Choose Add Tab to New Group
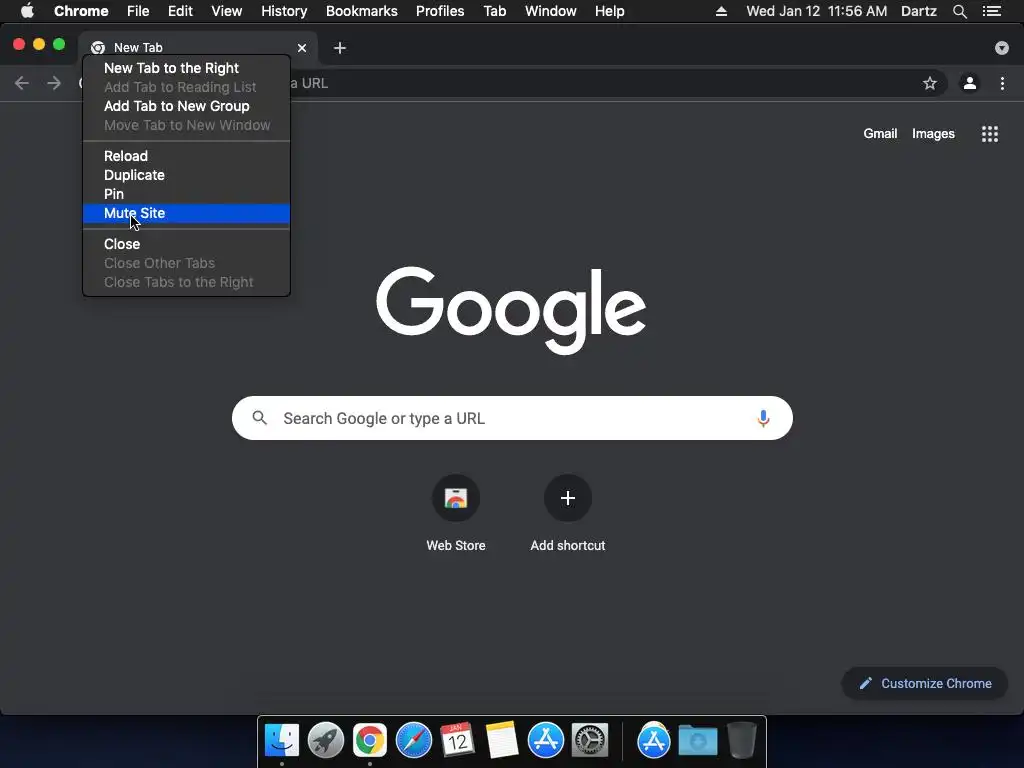The image size is (1024, 768). point(187,106)
